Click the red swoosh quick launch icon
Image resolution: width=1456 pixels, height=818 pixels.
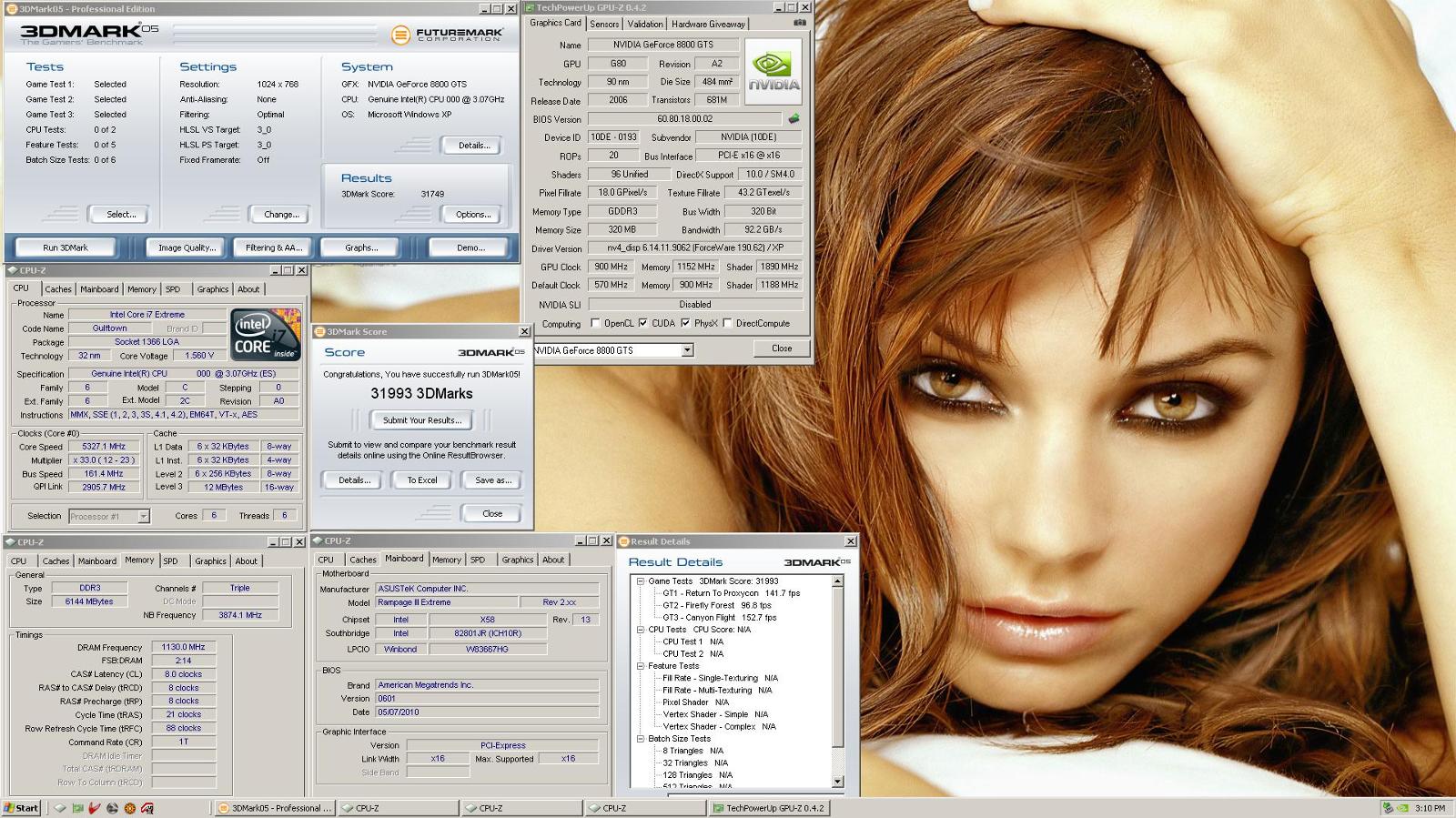(95, 808)
